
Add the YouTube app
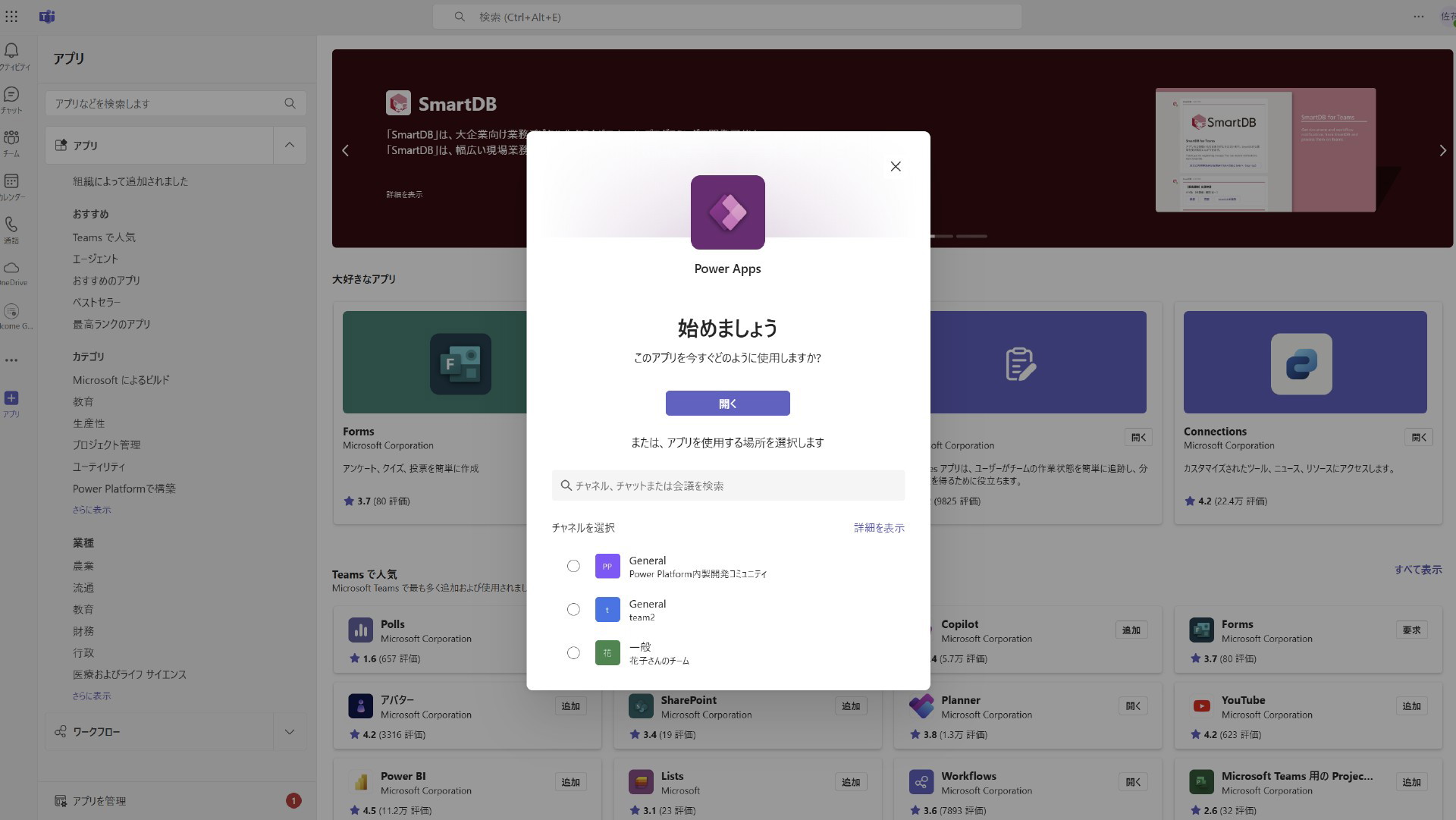[1411, 706]
